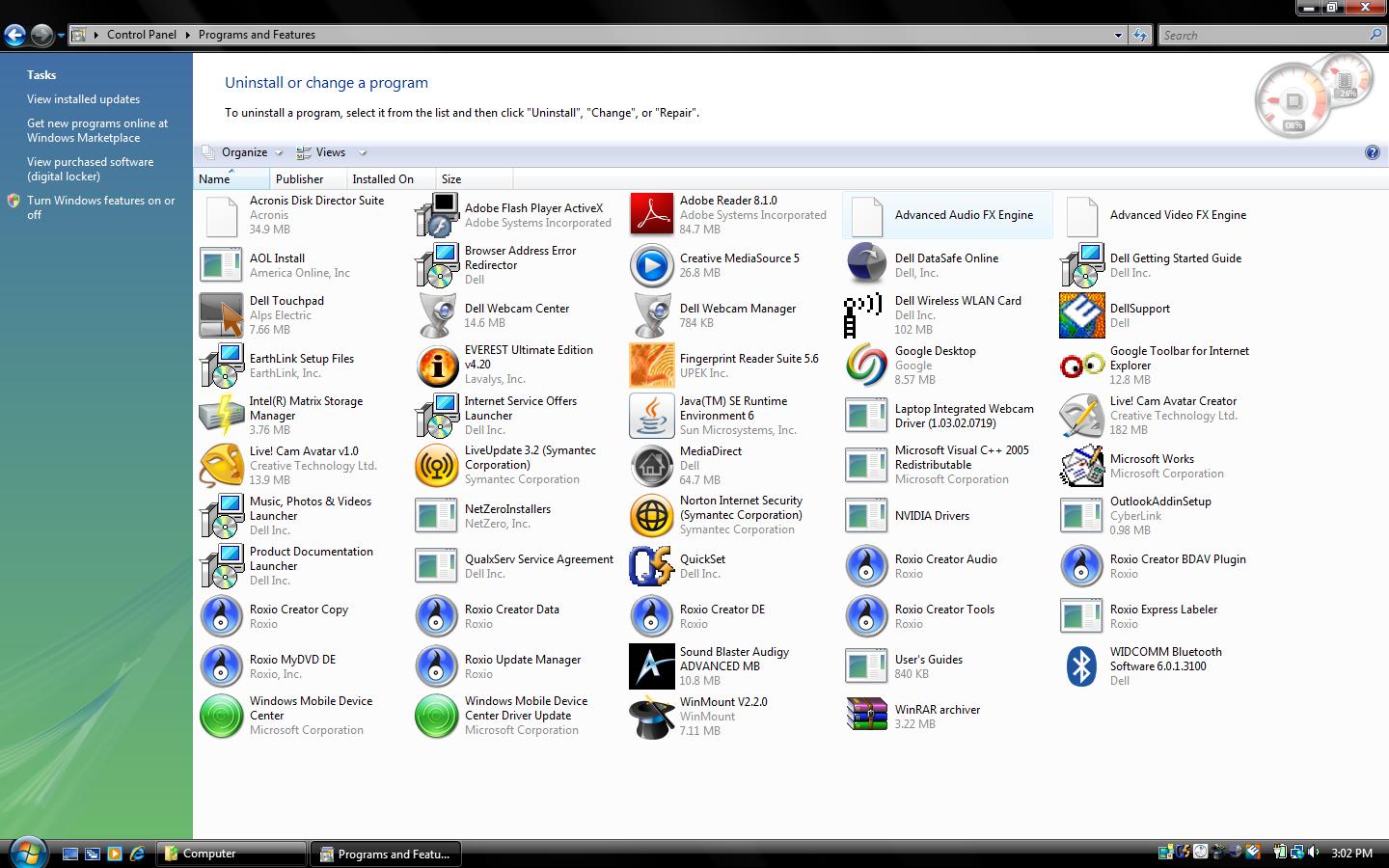Image resolution: width=1389 pixels, height=868 pixels.
Task: Select the Java SE Runtime Environment icon
Action: click(651, 416)
